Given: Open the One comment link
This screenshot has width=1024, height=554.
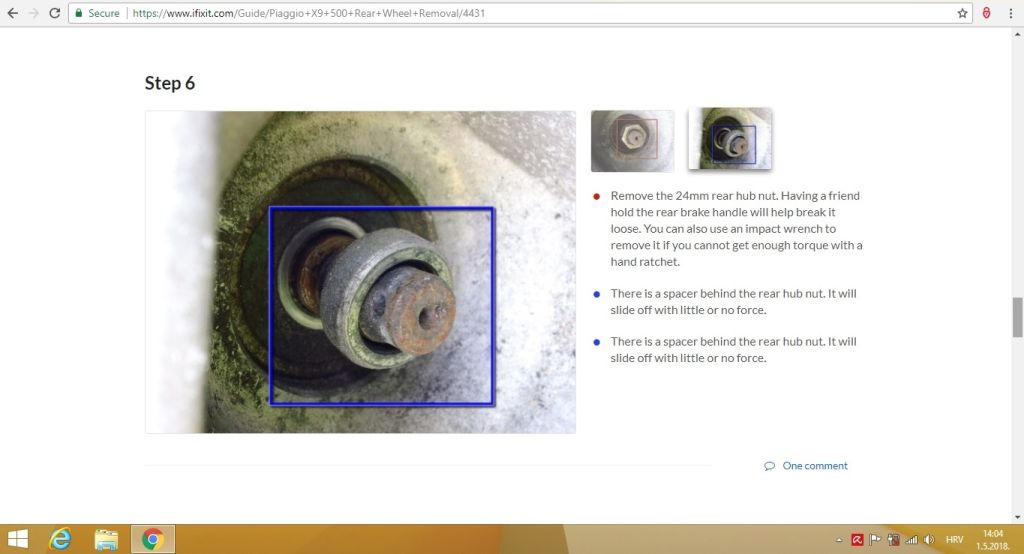Looking at the screenshot, I should click(x=814, y=466).
